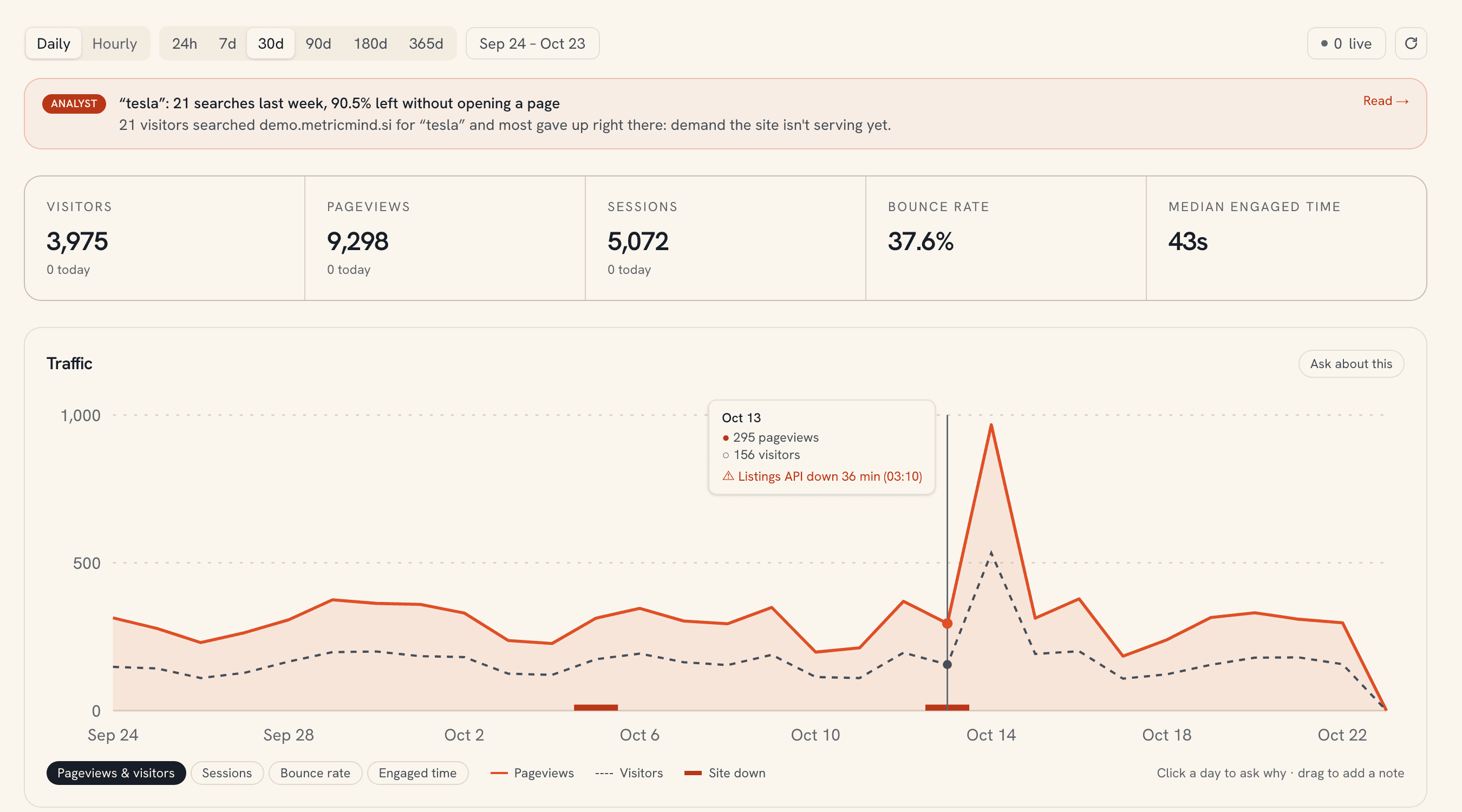Image resolution: width=1462 pixels, height=812 pixels.
Task: Switch chart to Sessions
Action: pyautogui.click(x=227, y=773)
